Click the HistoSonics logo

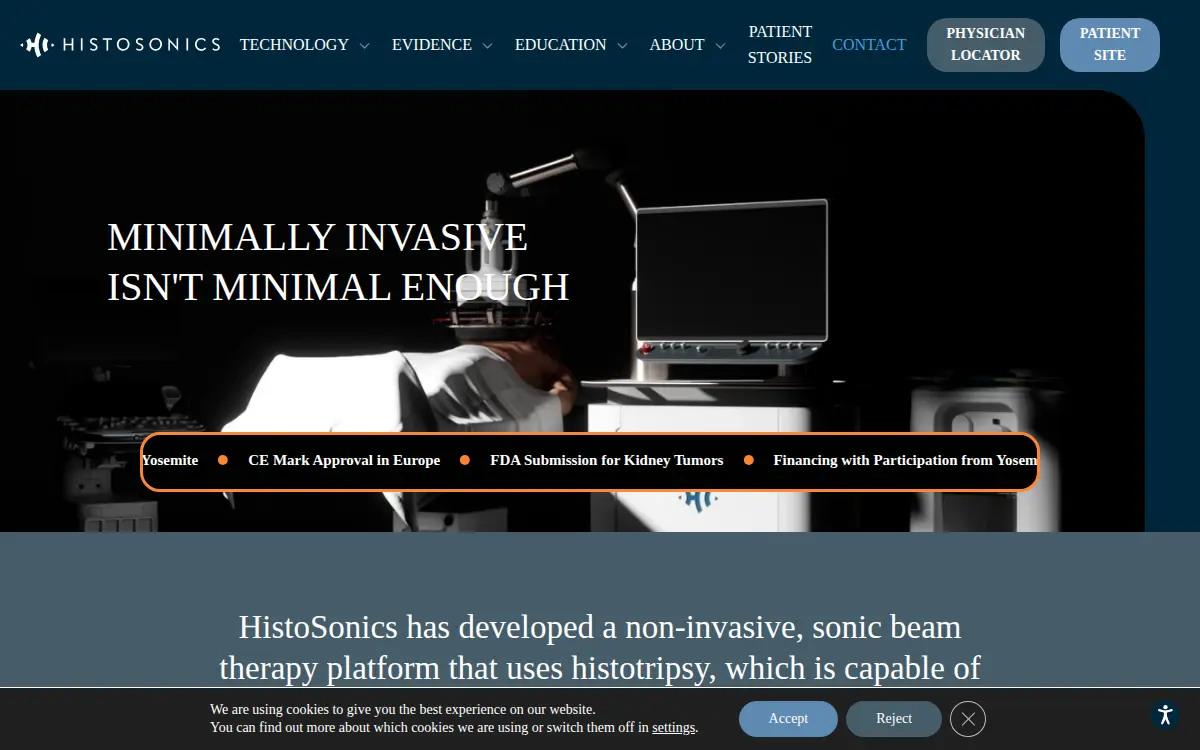120,44
